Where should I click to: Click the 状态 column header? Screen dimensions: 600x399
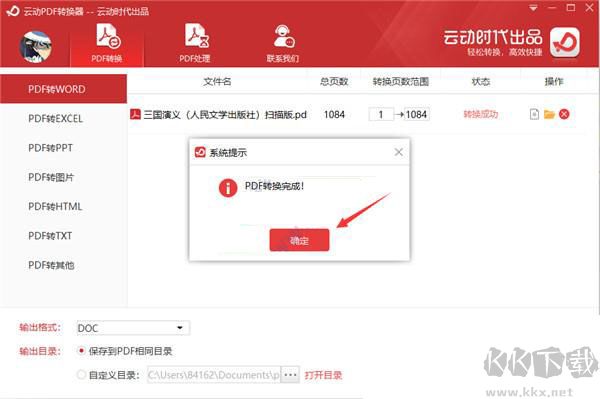click(481, 81)
